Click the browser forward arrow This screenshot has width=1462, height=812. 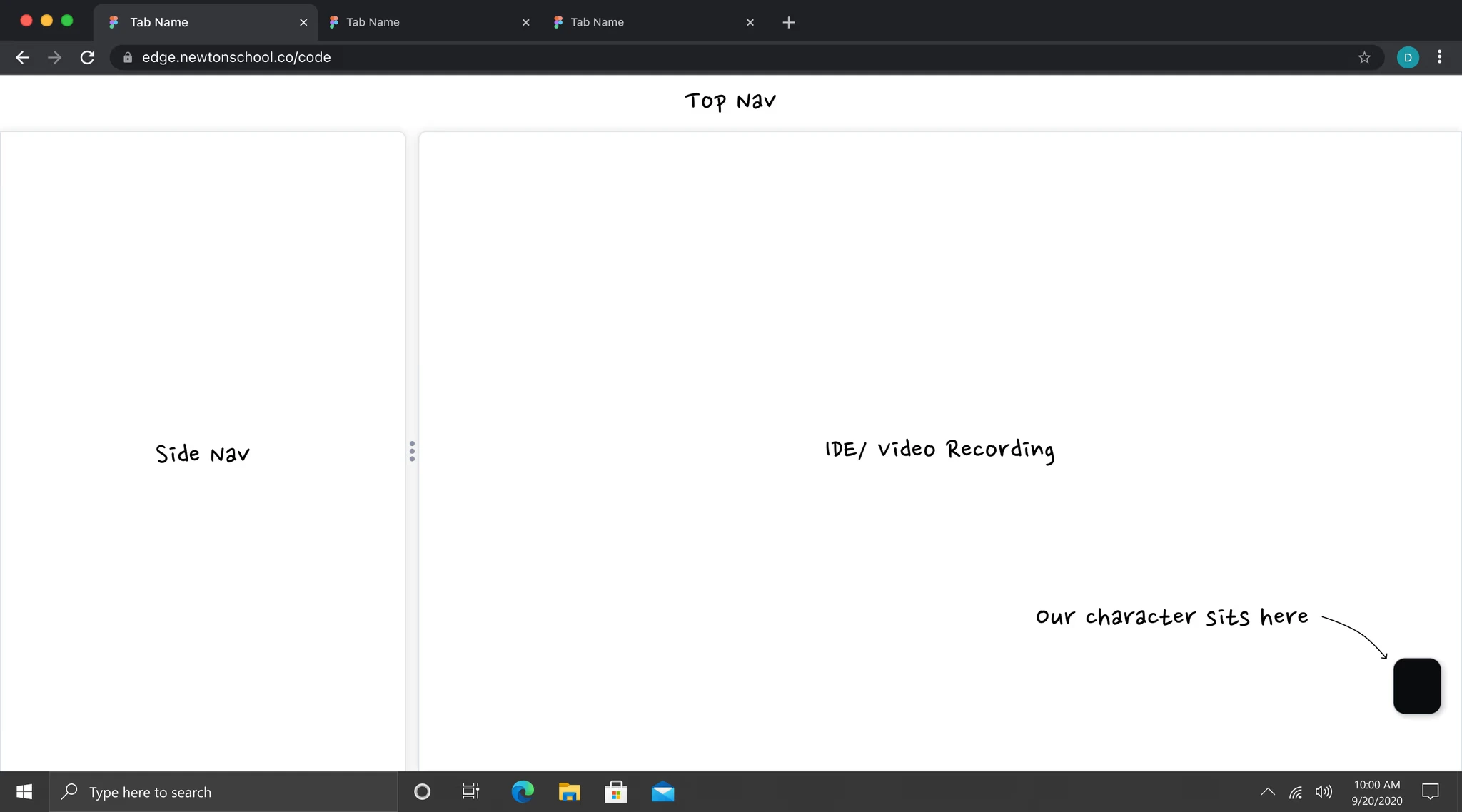pyautogui.click(x=54, y=58)
